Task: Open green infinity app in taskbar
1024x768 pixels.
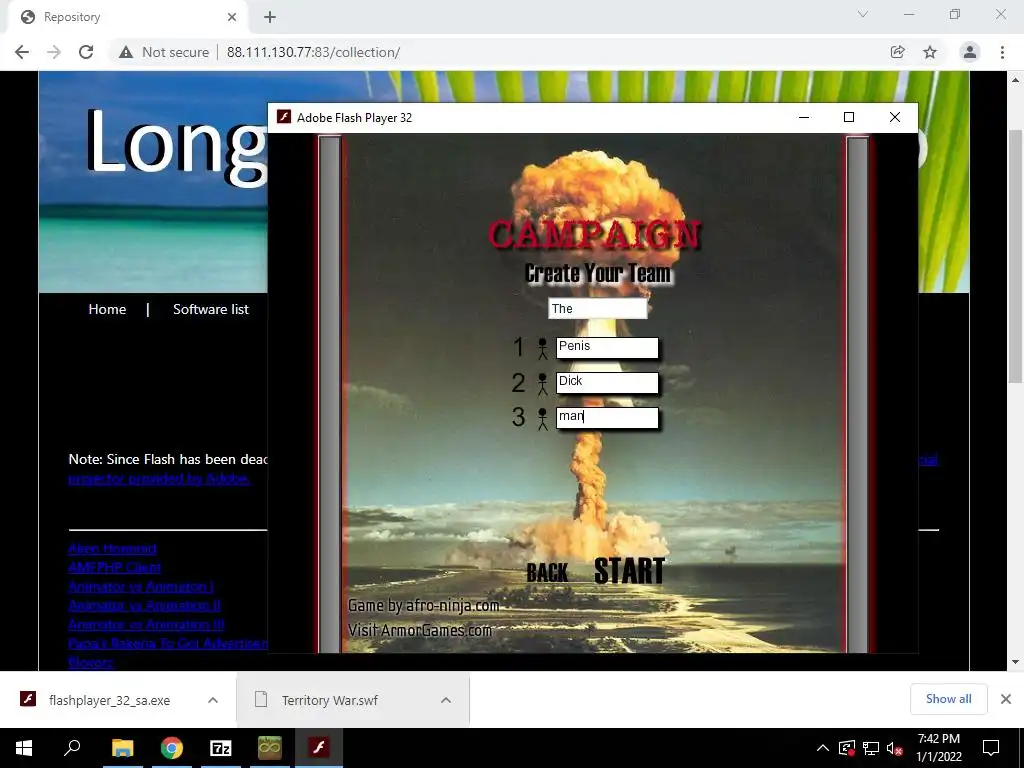Action: (x=270, y=748)
